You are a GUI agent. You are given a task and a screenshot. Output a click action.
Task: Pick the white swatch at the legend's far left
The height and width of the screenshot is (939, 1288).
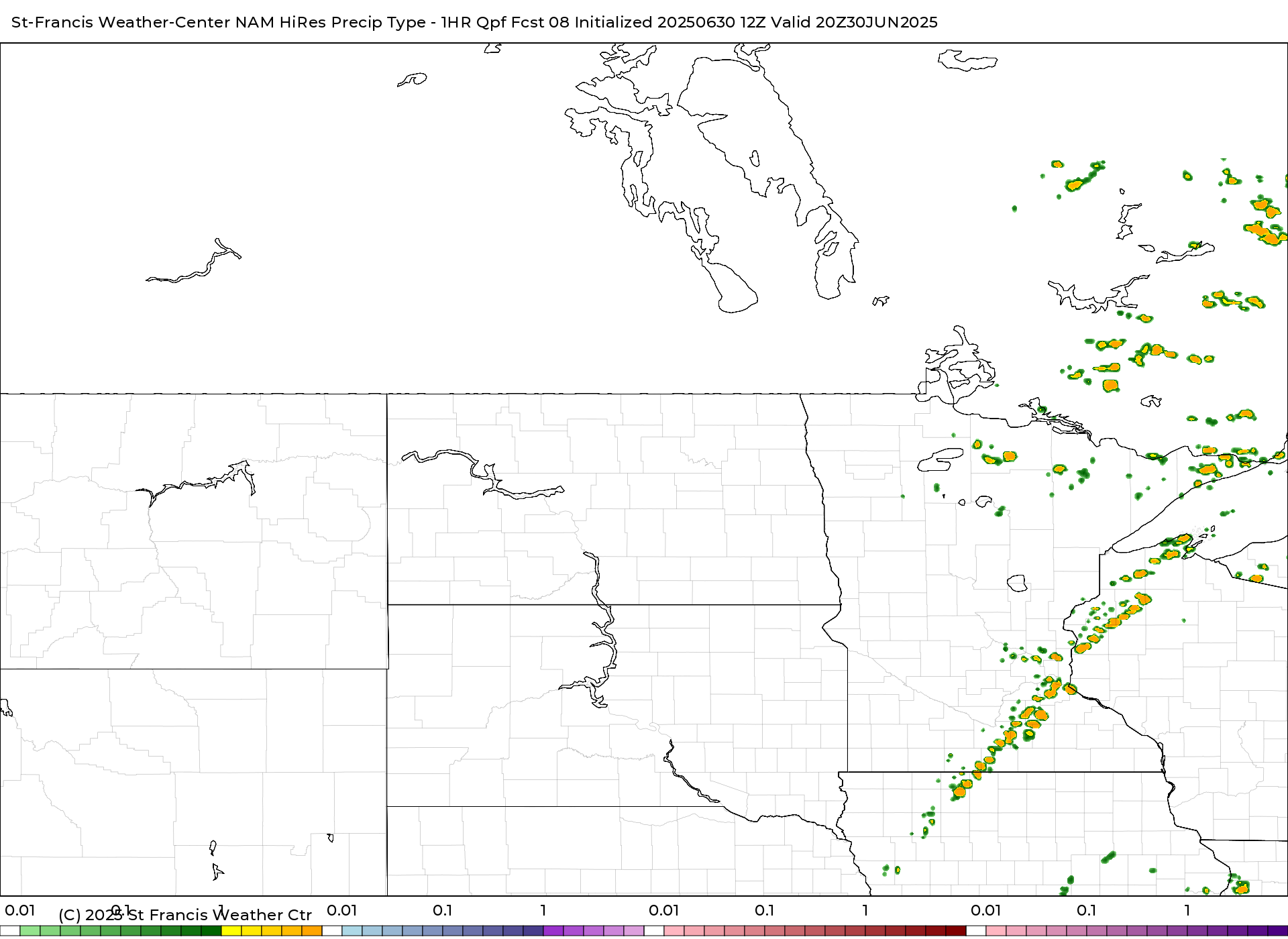pyautogui.click(x=10, y=931)
